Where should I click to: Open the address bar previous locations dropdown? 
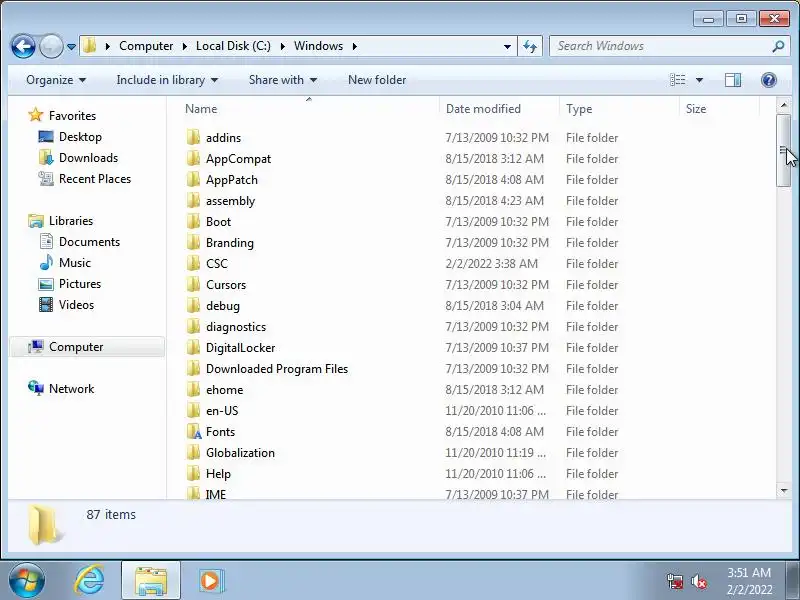point(507,46)
